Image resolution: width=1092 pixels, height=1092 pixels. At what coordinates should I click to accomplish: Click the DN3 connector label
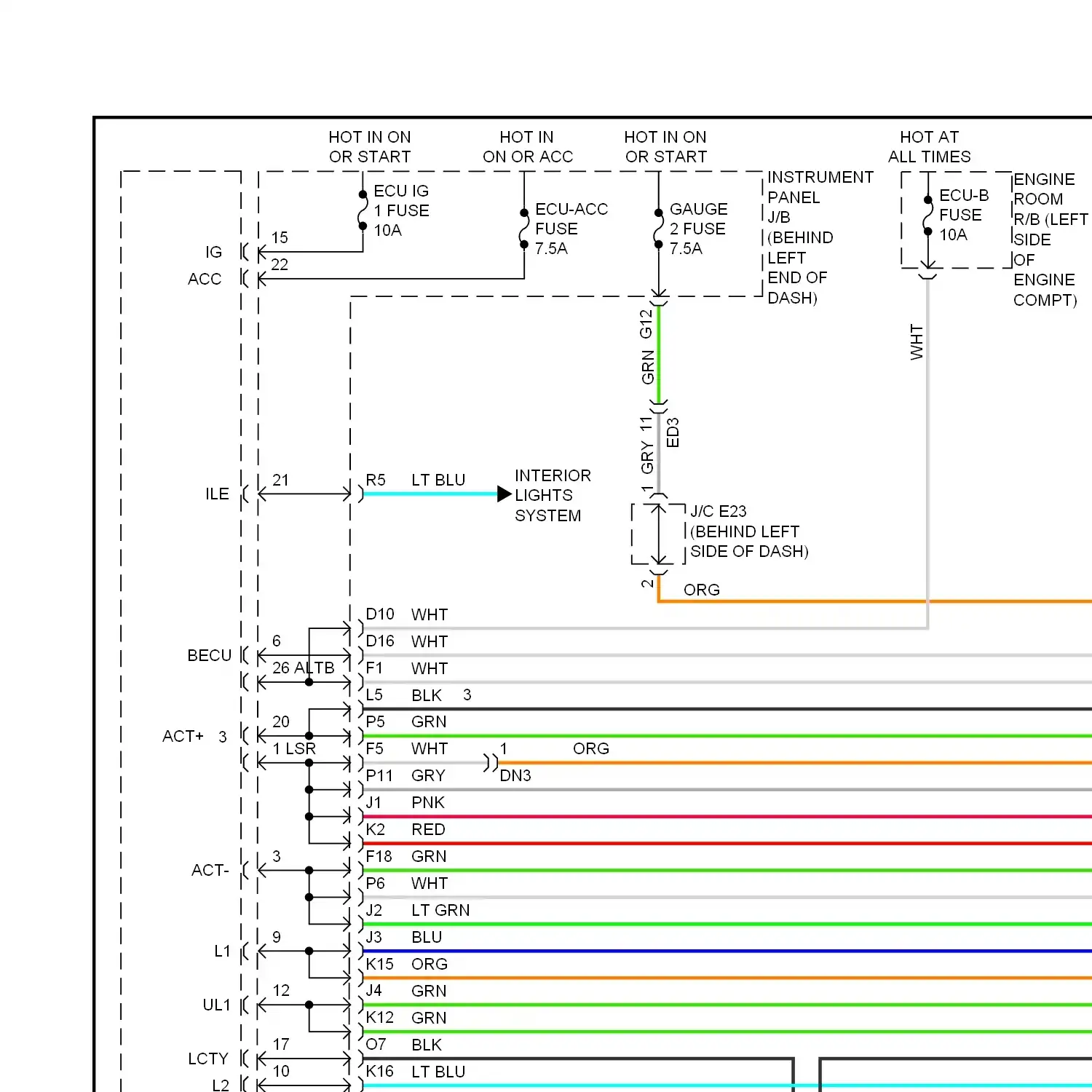pyautogui.click(x=515, y=776)
